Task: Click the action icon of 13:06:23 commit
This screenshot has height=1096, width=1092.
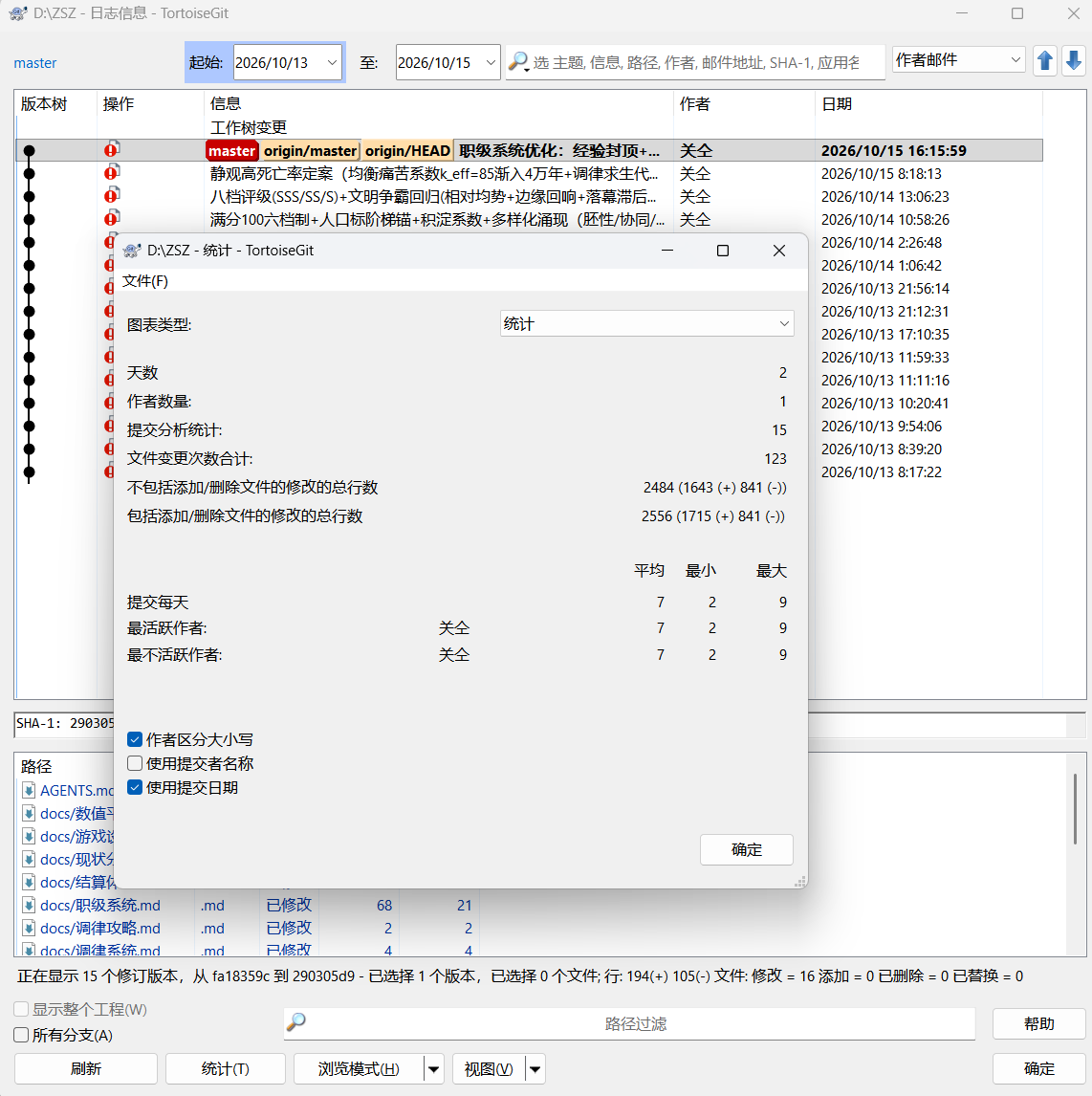Action: pos(112,196)
